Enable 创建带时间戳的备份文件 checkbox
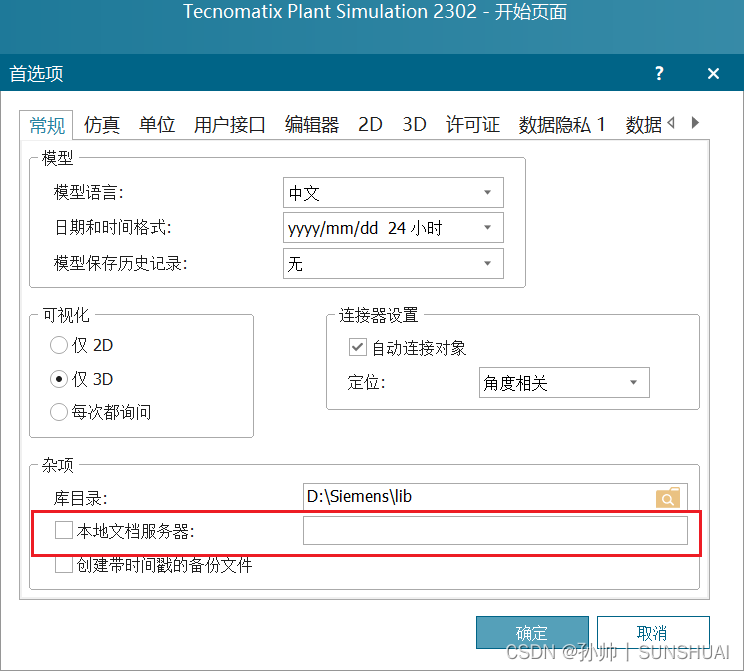This screenshot has height=671, width=744. (x=64, y=565)
